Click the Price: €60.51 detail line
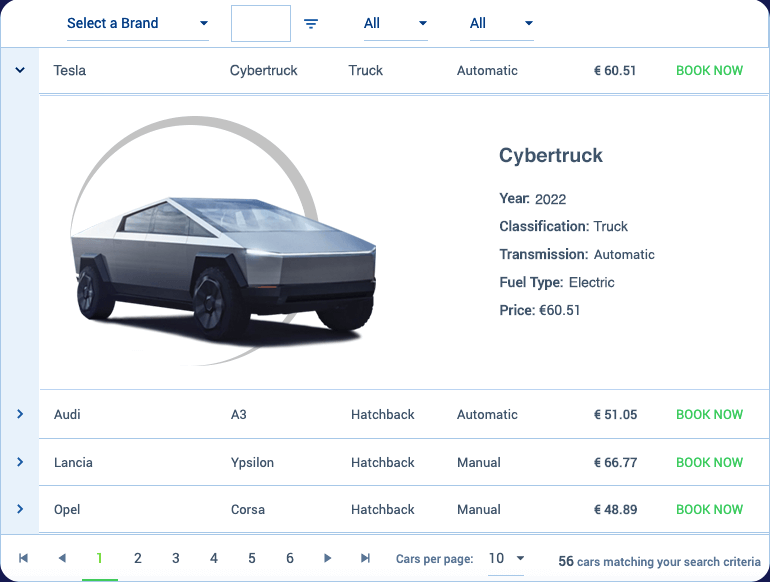The image size is (770, 582). [540, 310]
